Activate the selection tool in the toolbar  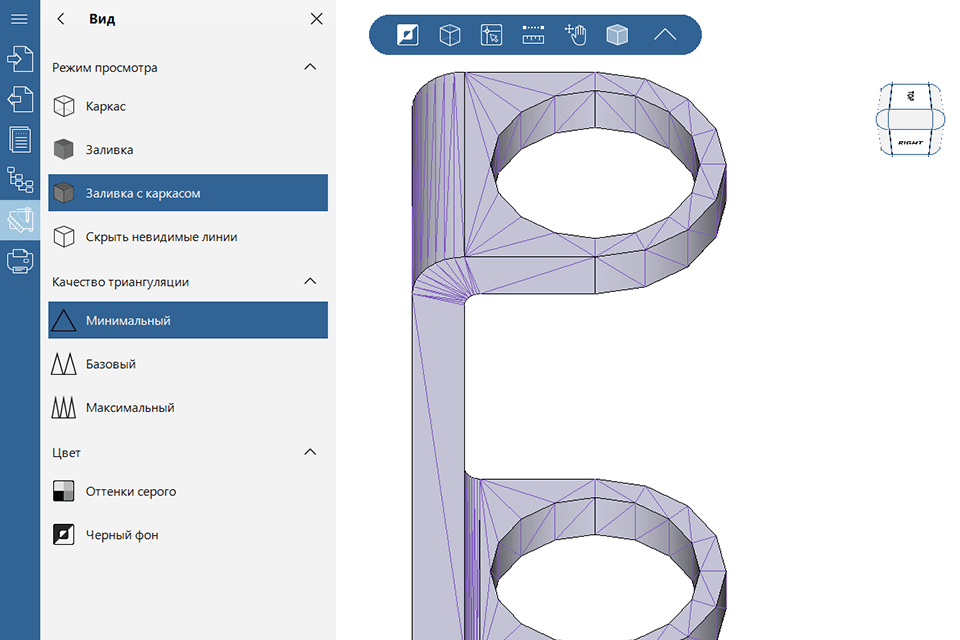point(492,35)
